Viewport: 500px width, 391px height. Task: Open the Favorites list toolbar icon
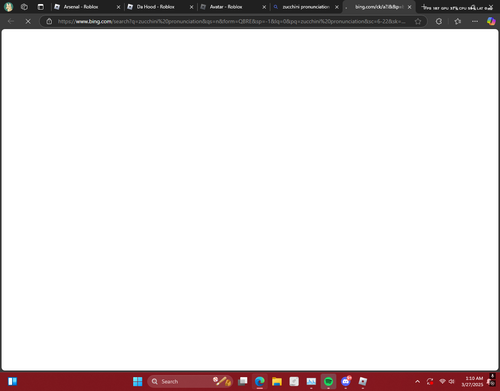[458, 21]
